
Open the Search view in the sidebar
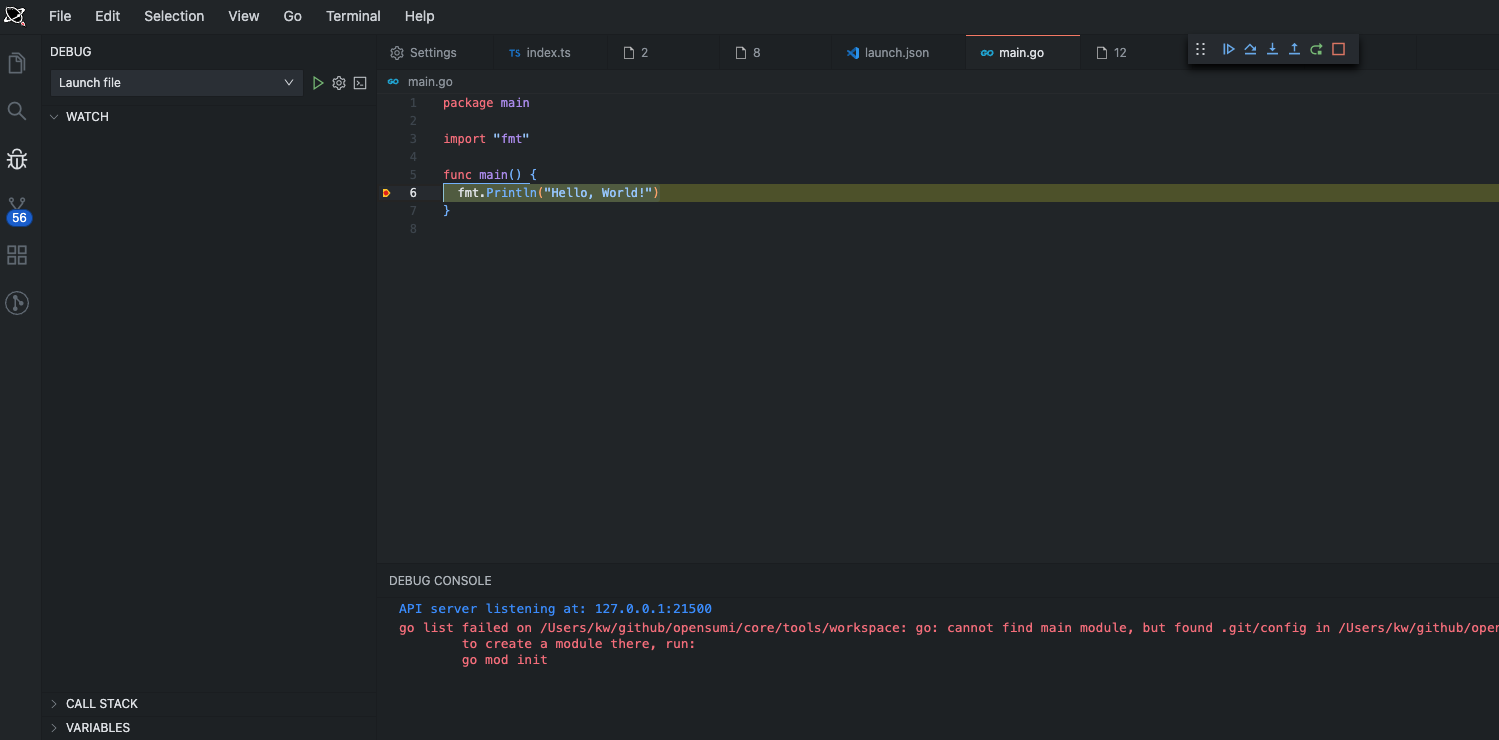point(16,110)
